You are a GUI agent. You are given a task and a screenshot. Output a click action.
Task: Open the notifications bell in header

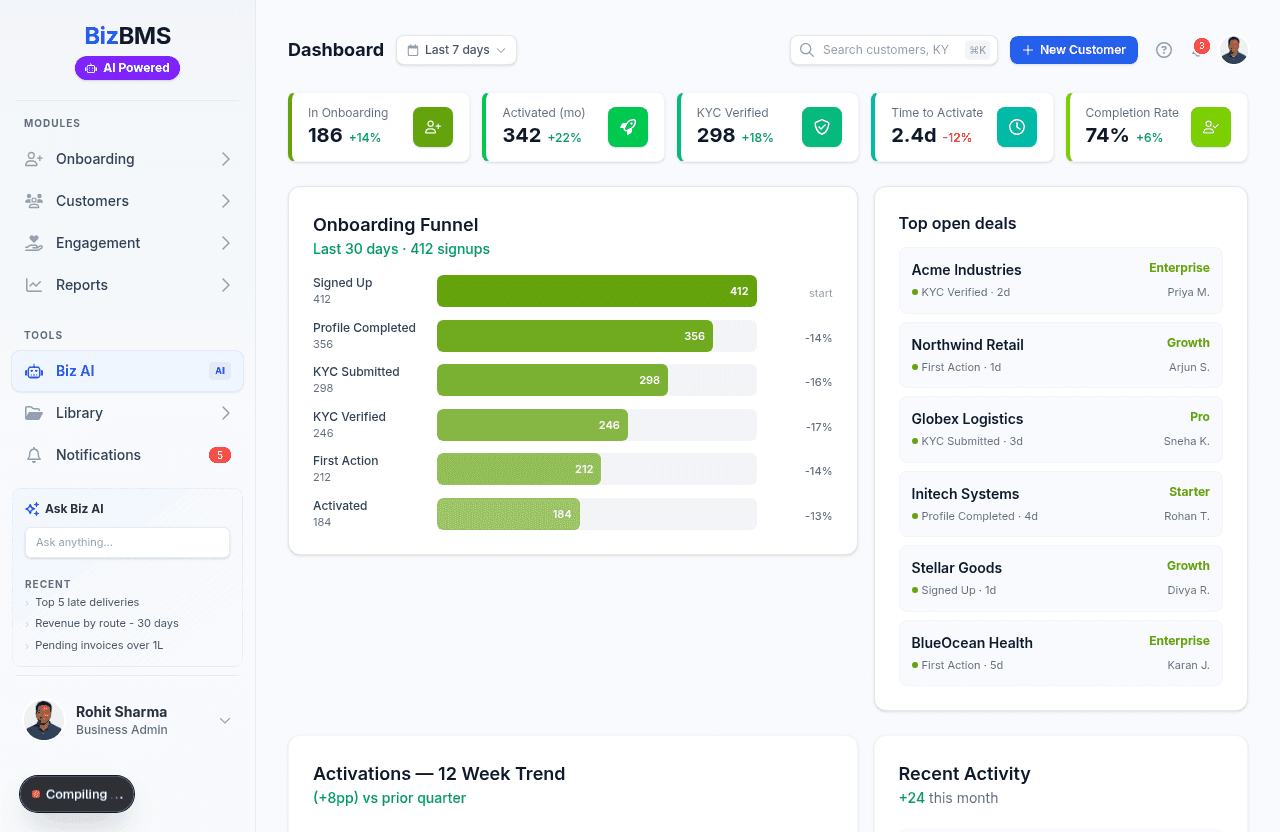(x=1198, y=50)
